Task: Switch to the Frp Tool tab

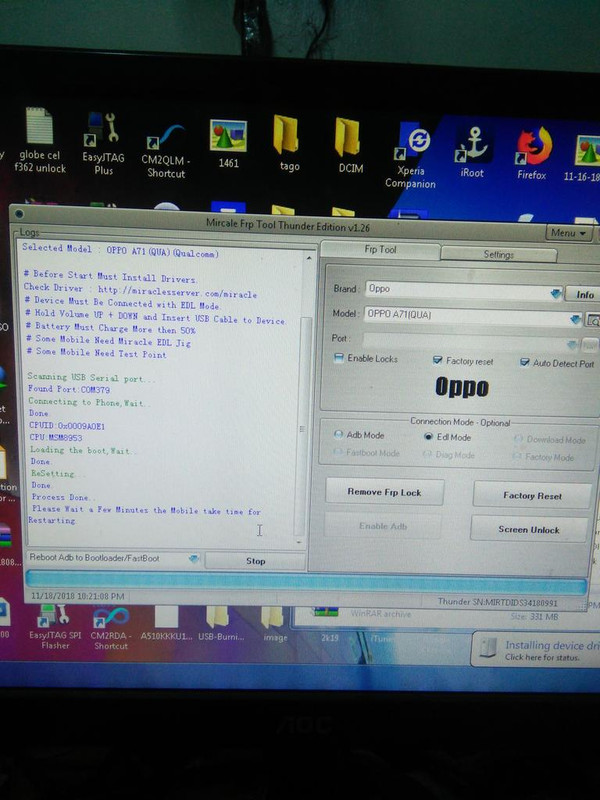Action: 380,250
